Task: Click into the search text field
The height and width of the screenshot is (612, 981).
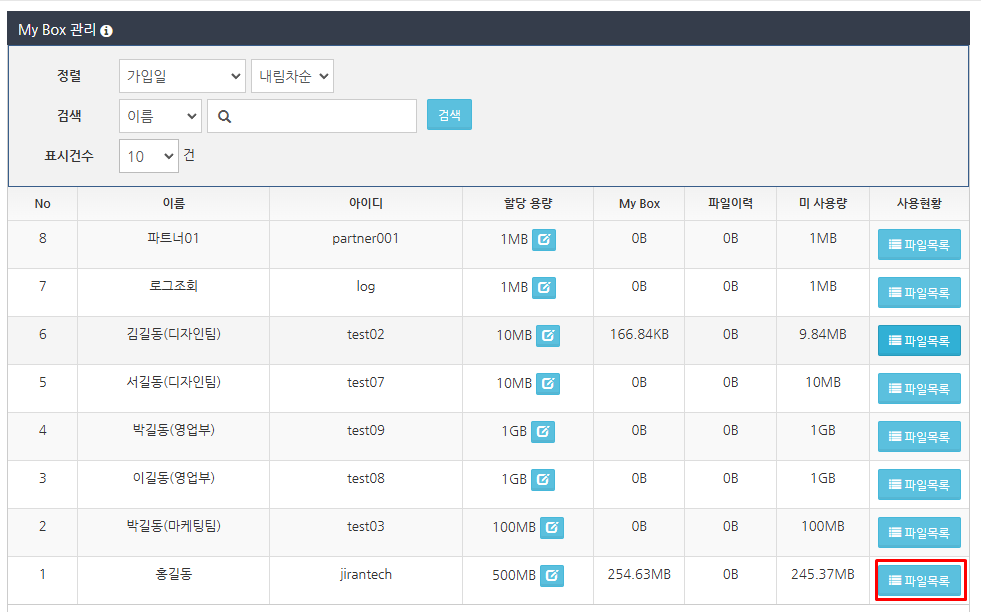Action: [323, 116]
